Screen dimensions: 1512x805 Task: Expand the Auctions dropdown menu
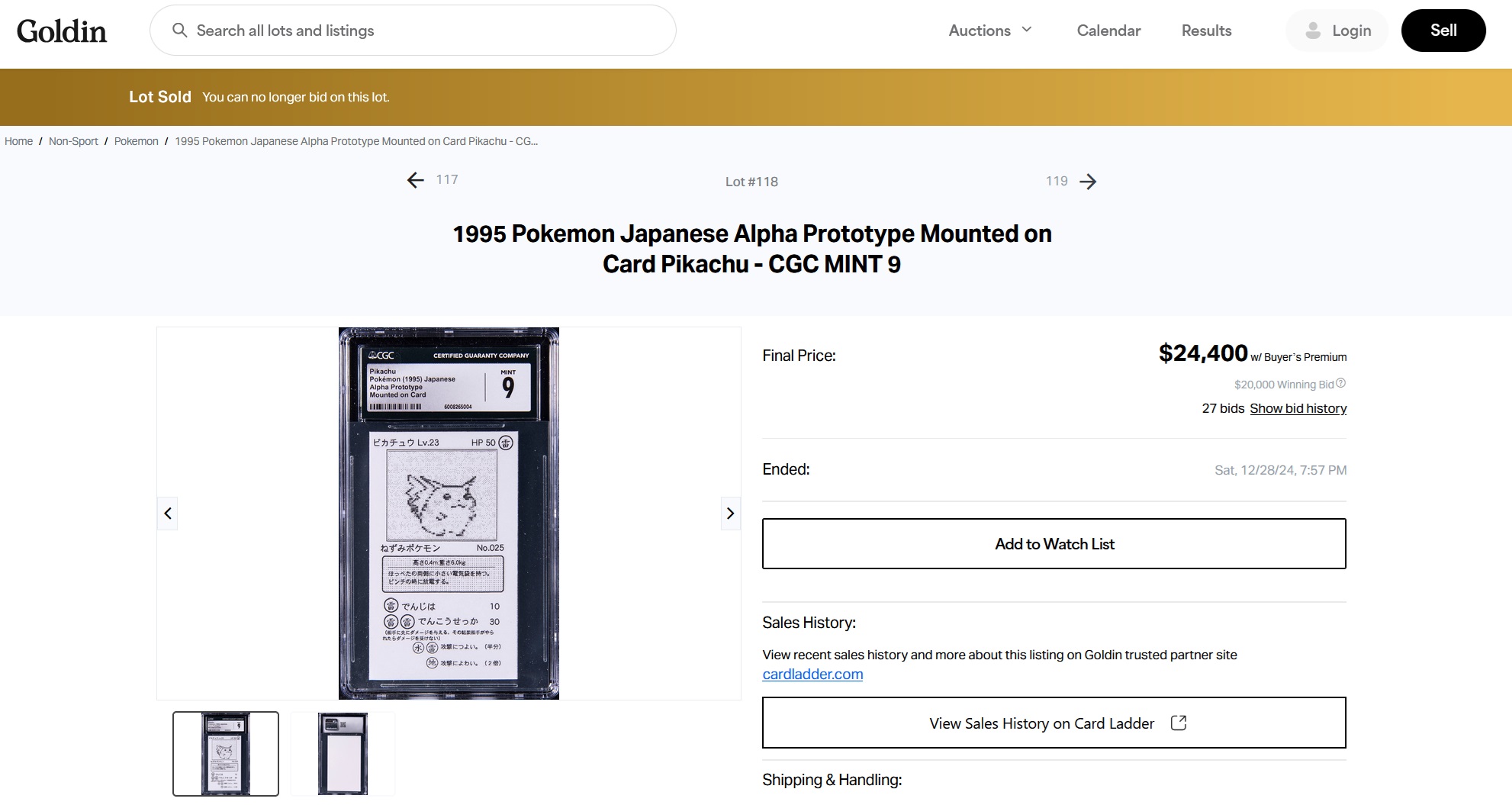(x=990, y=31)
